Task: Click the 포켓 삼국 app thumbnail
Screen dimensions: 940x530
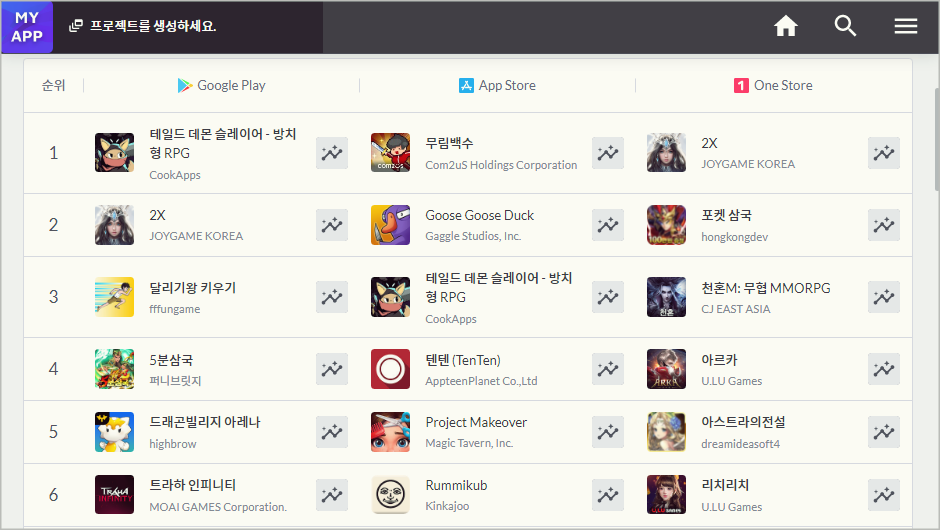Action: point(666,225)
